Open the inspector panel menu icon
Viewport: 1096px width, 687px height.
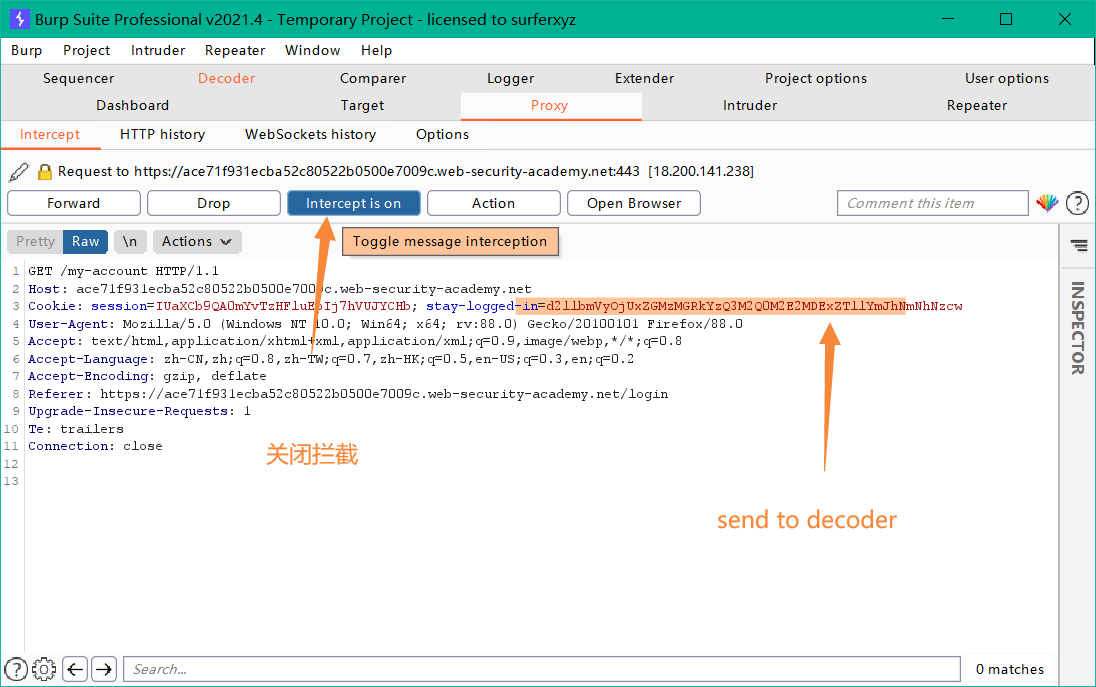pos(1079,245)
